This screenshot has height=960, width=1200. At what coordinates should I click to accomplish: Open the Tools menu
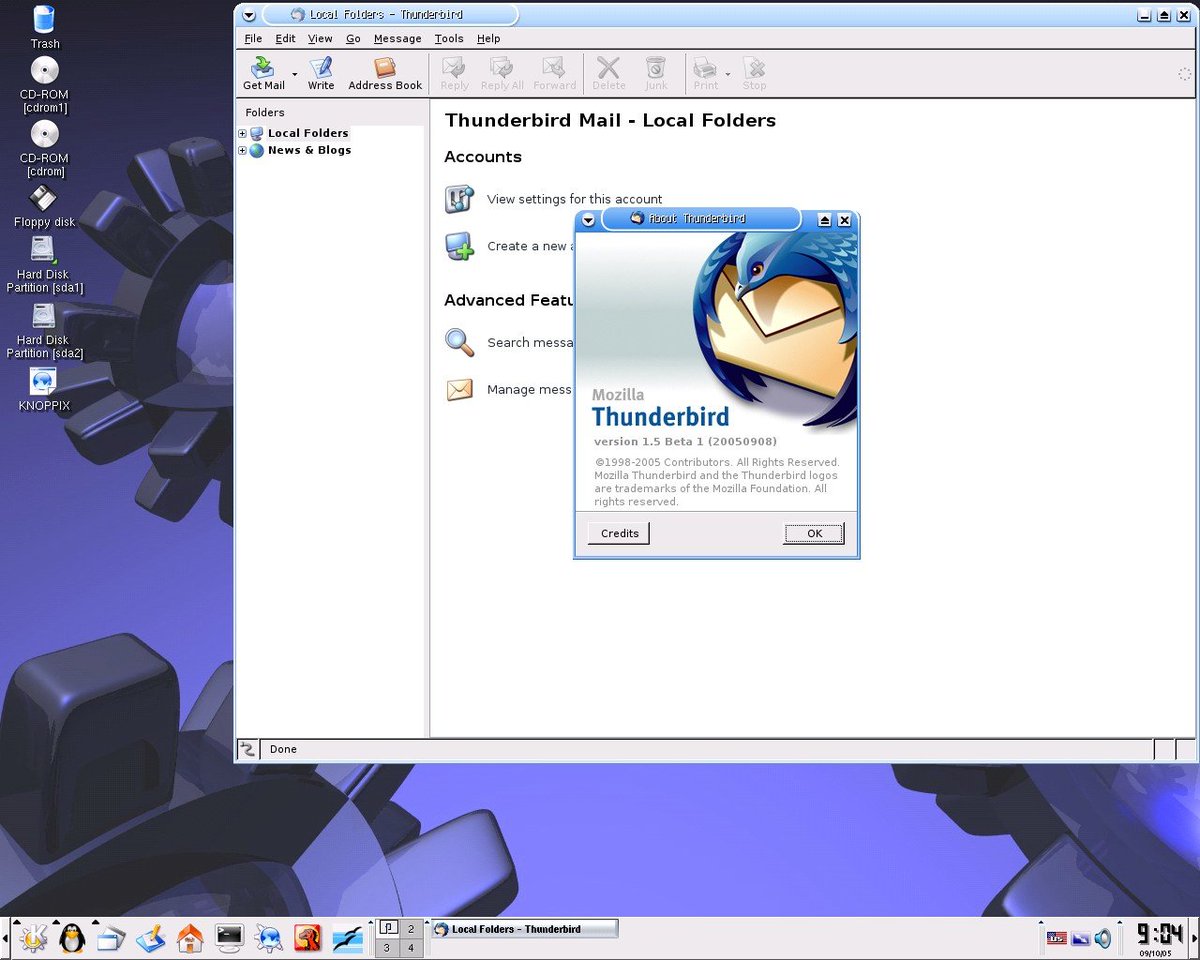(449, 38)
